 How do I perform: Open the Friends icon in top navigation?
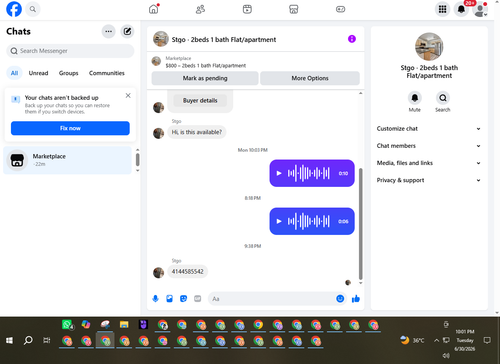[200, 9]
